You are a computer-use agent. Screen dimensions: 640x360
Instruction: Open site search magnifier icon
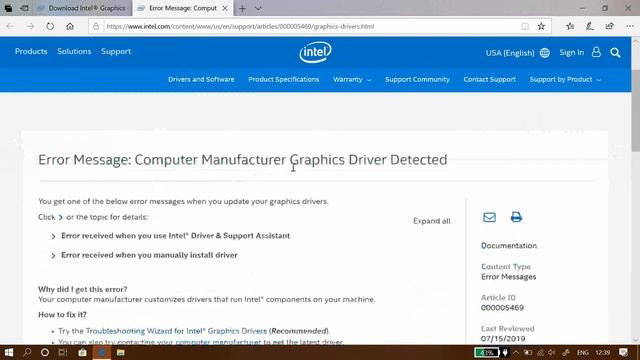(x=616, y=53)
